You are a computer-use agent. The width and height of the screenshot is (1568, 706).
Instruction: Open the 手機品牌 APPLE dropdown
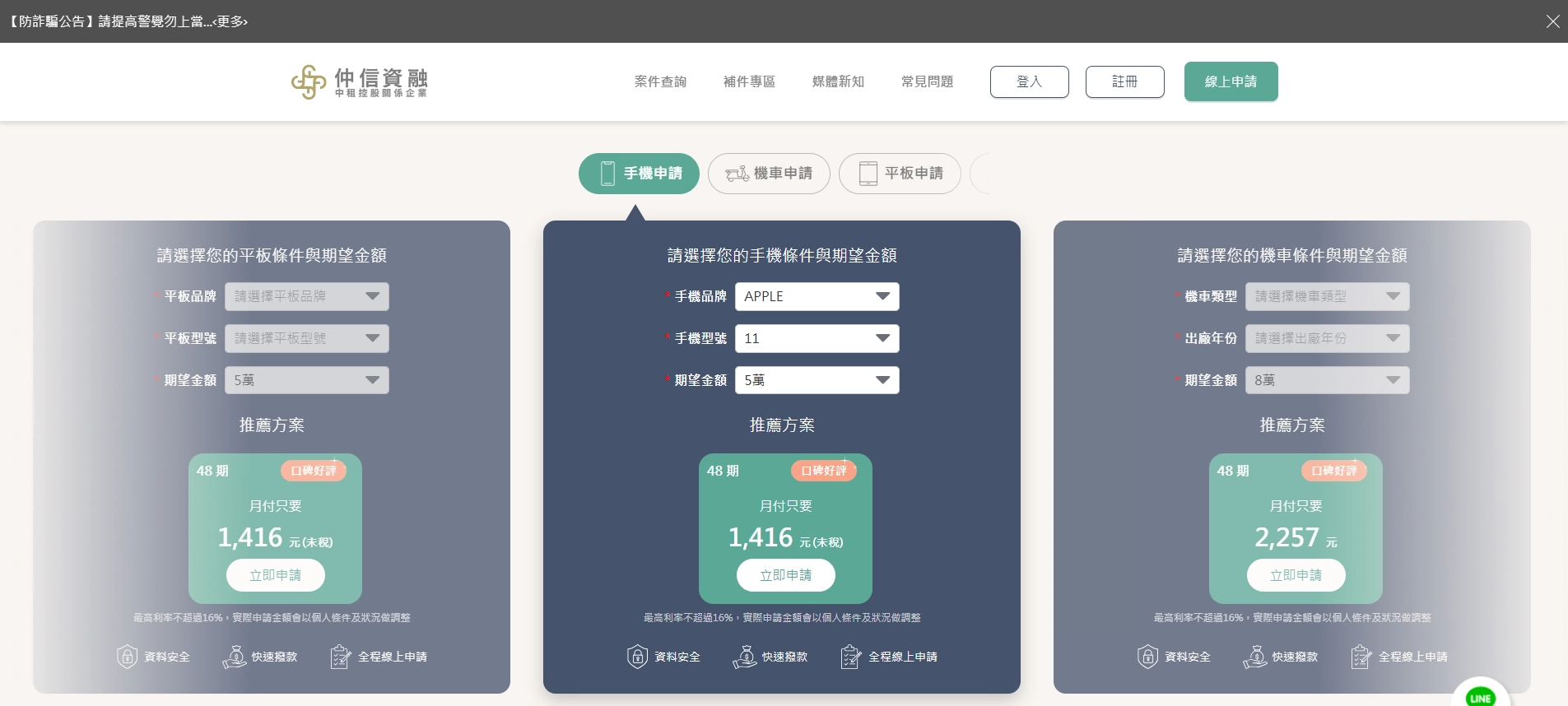(x=817, y=296)
